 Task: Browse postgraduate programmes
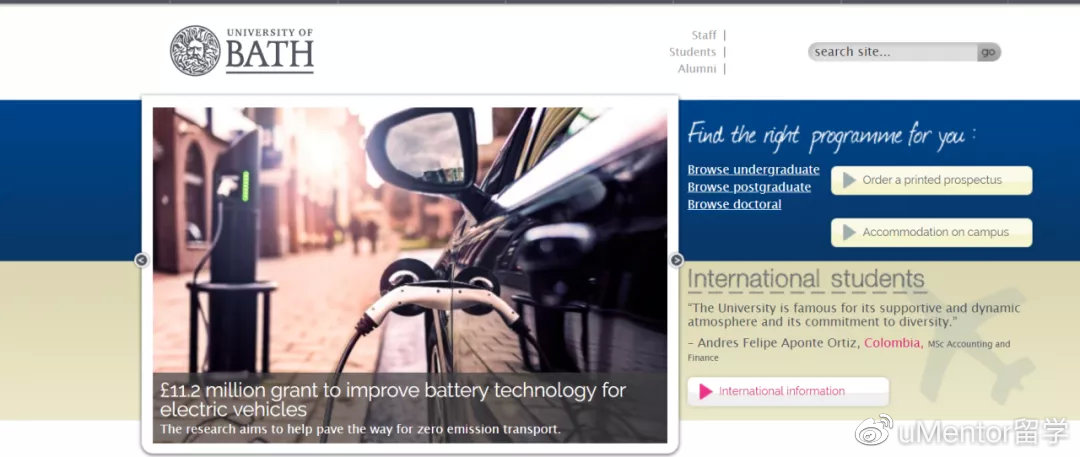(x=749, y=187)
